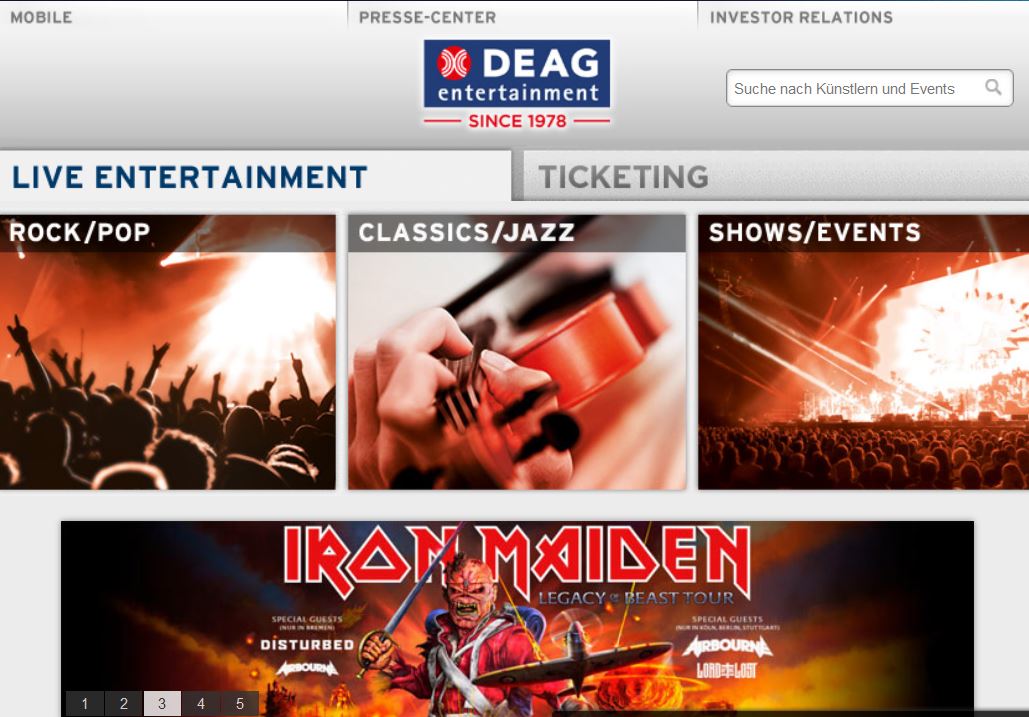Open the ROCK/POP category tile
Image resolution: width=1029 pixels, height=717 pixels.
[x=167, y=352]
